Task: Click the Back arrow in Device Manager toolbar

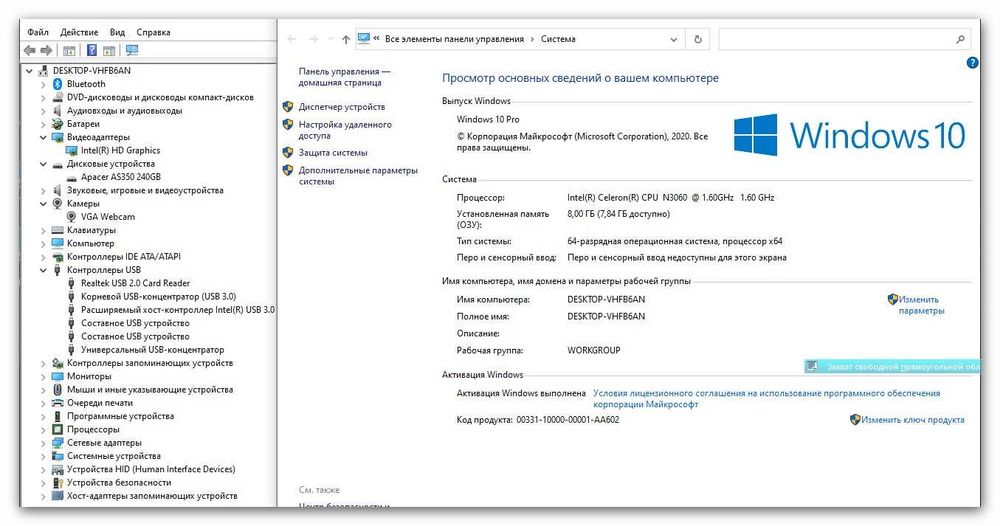Action: 29,50
